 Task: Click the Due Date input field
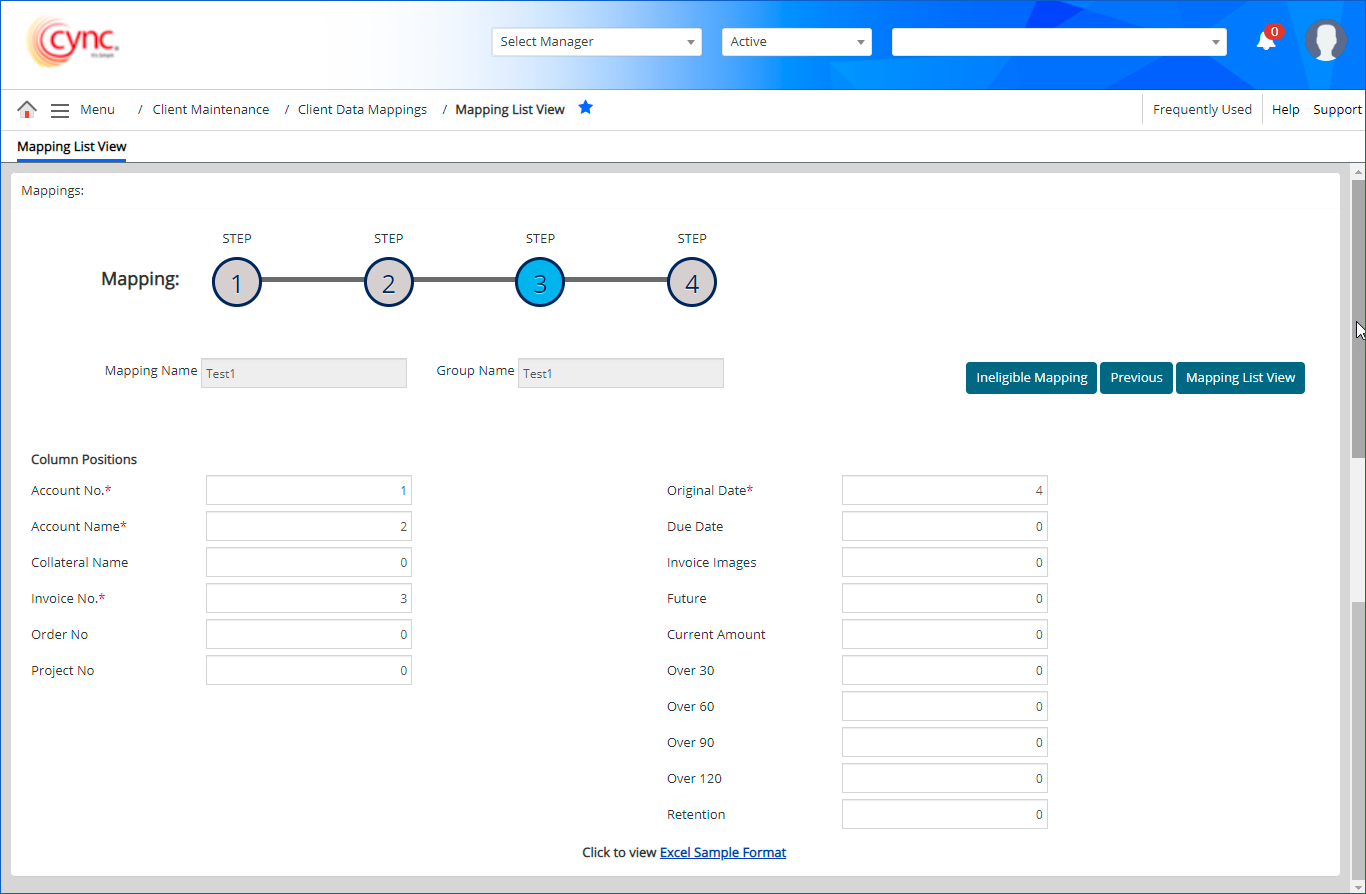(944, 527)
